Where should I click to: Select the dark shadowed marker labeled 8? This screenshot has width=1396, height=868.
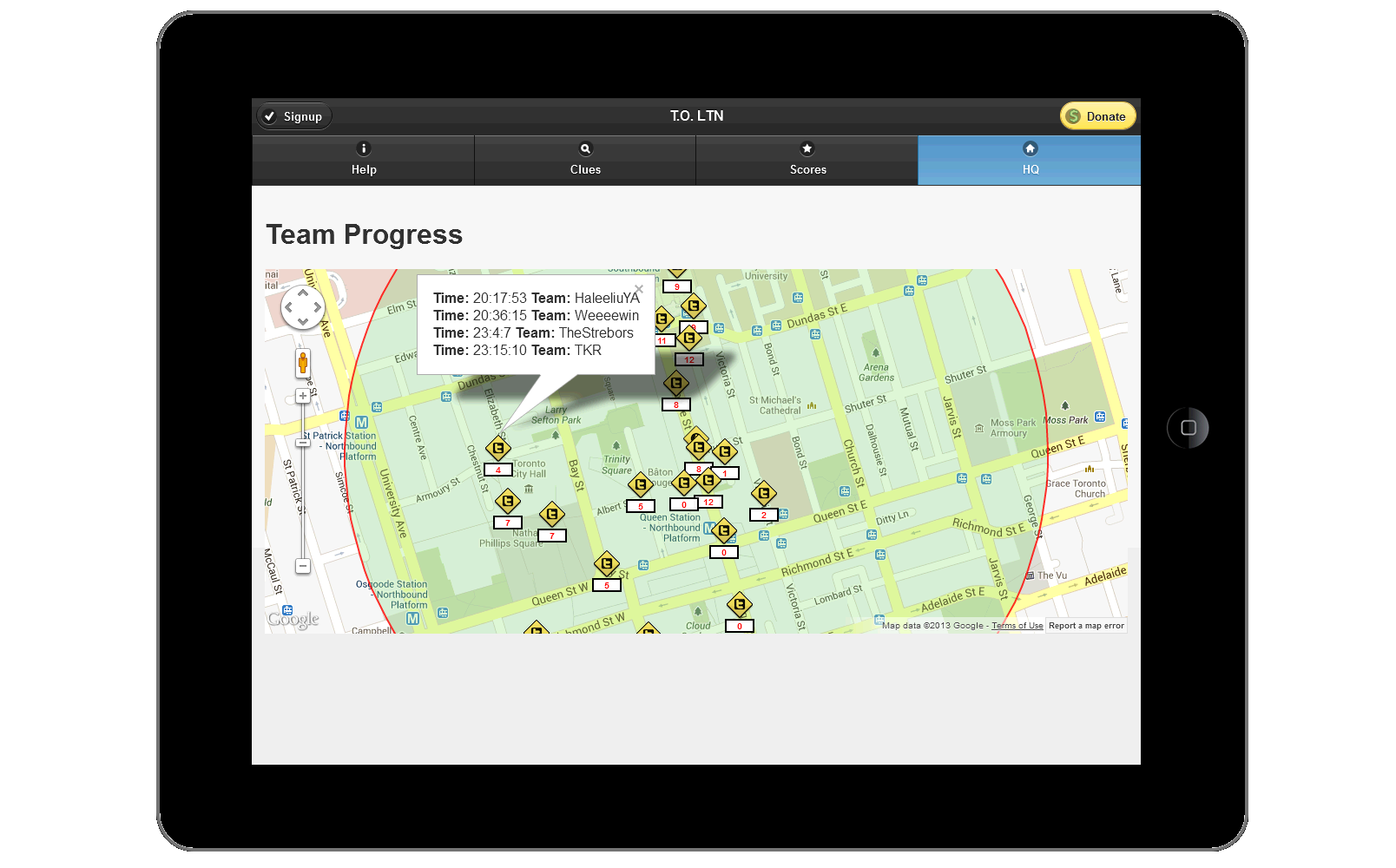point(676,383)
